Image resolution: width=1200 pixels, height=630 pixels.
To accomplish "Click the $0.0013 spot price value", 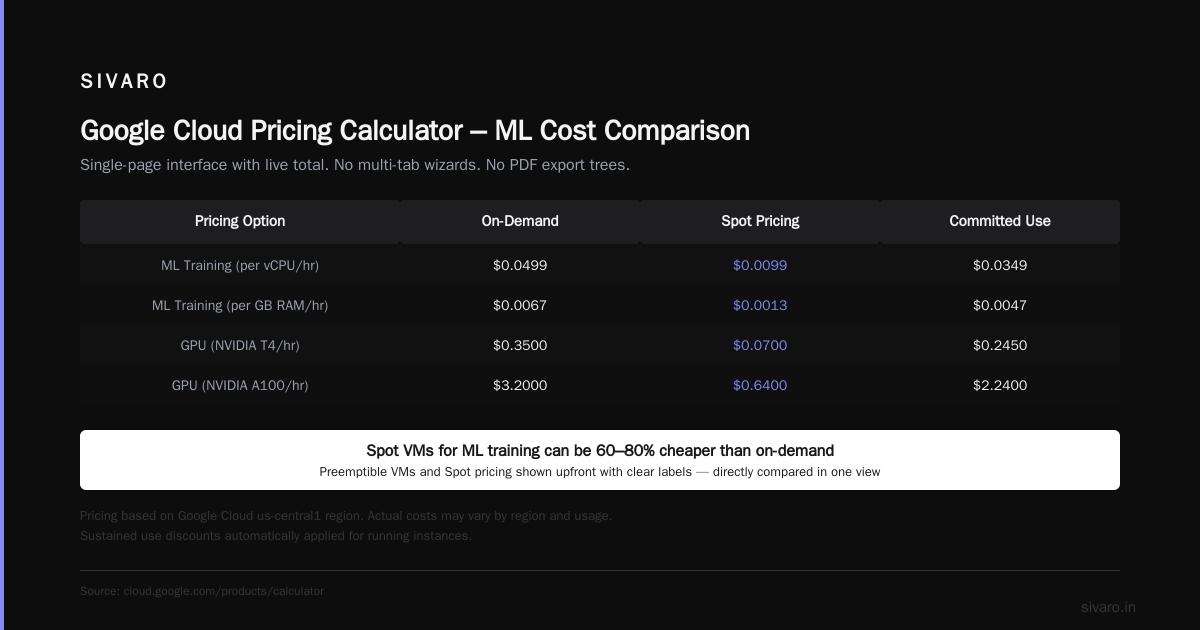I will [x=760, y=305].
